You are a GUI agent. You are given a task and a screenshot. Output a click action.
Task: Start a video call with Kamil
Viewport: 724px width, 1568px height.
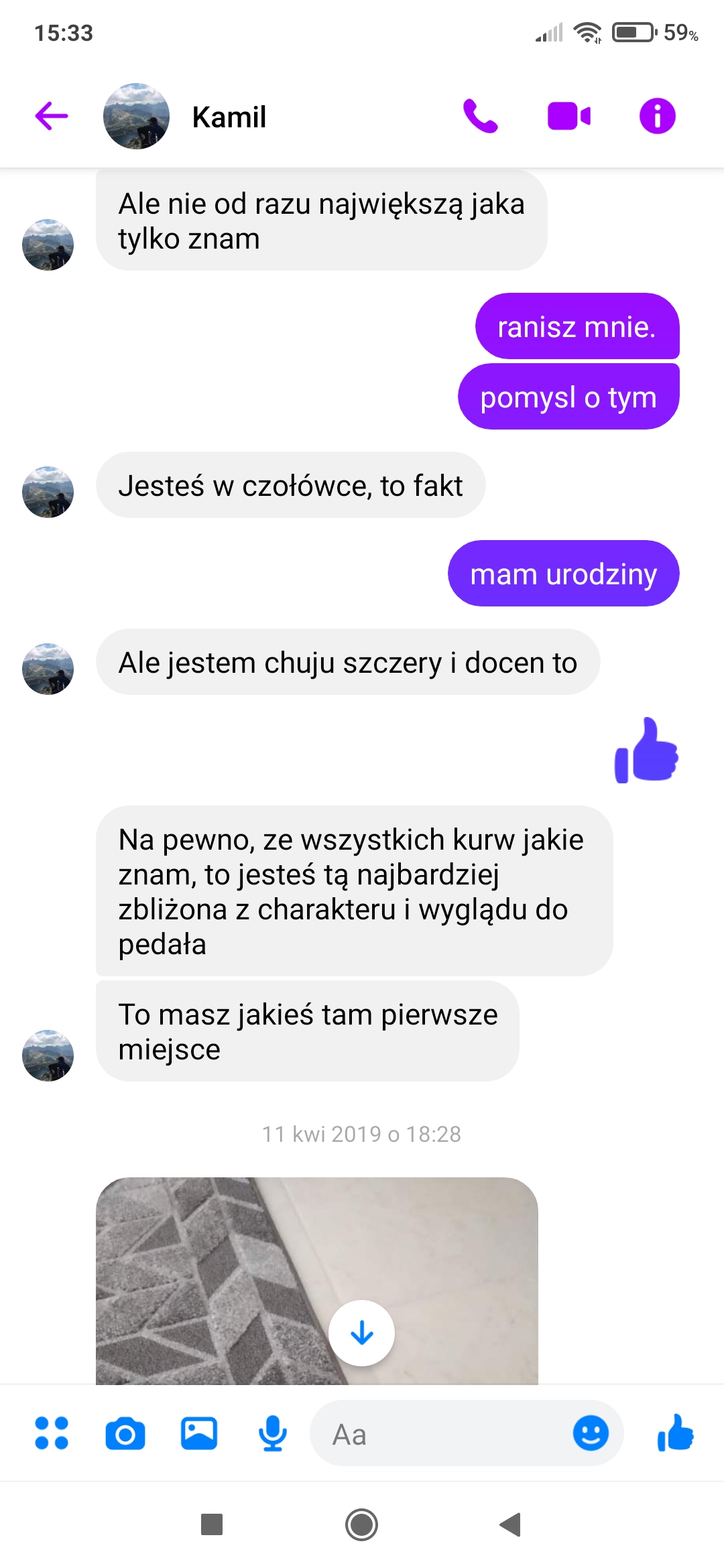(569, 116)
